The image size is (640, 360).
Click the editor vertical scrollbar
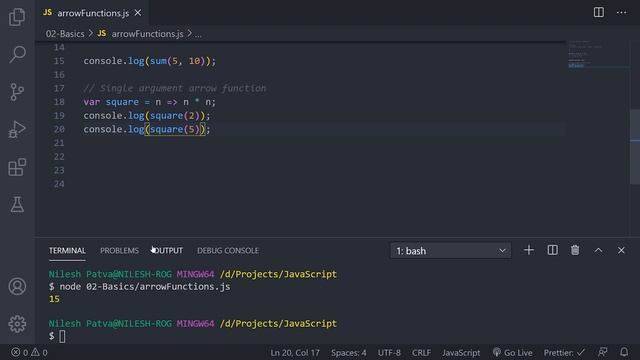tap(635, 147)
